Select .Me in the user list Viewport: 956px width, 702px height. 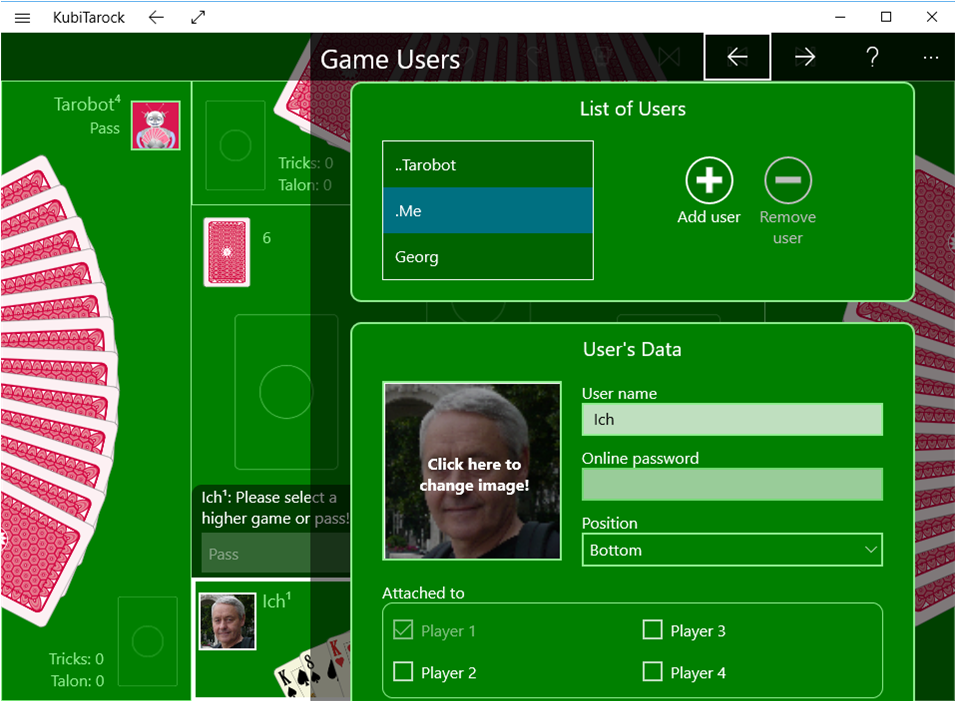tap(487, 211)
